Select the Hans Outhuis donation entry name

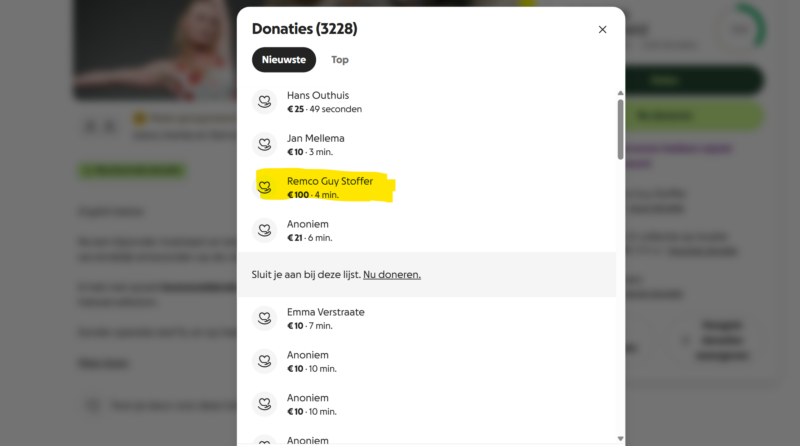click(318, 95)
